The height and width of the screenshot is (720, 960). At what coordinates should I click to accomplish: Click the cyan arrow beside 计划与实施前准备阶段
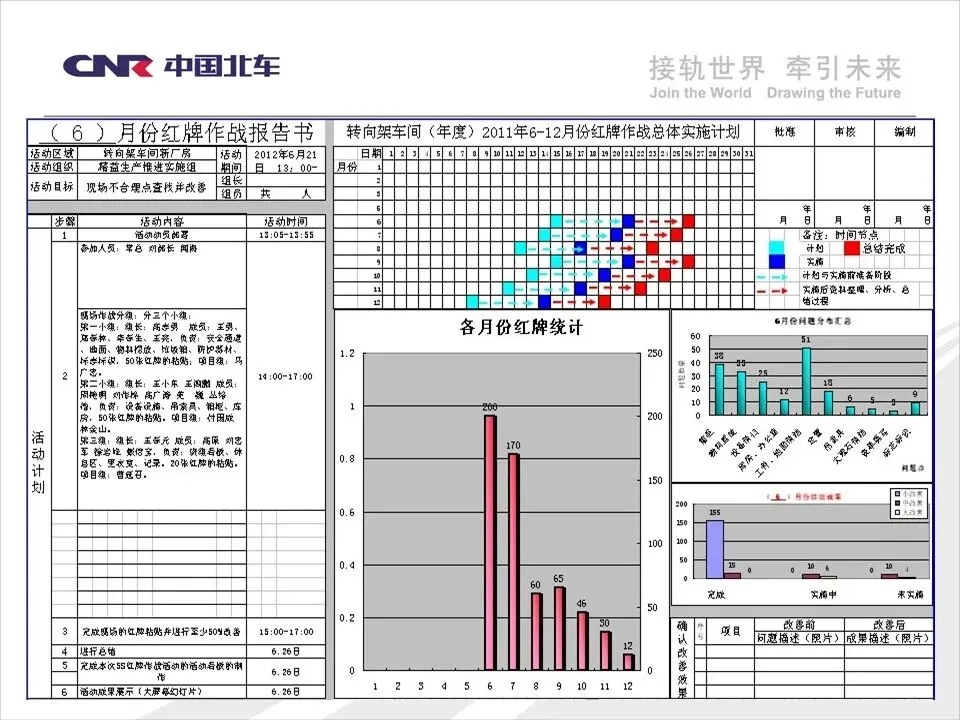point(772,277)
